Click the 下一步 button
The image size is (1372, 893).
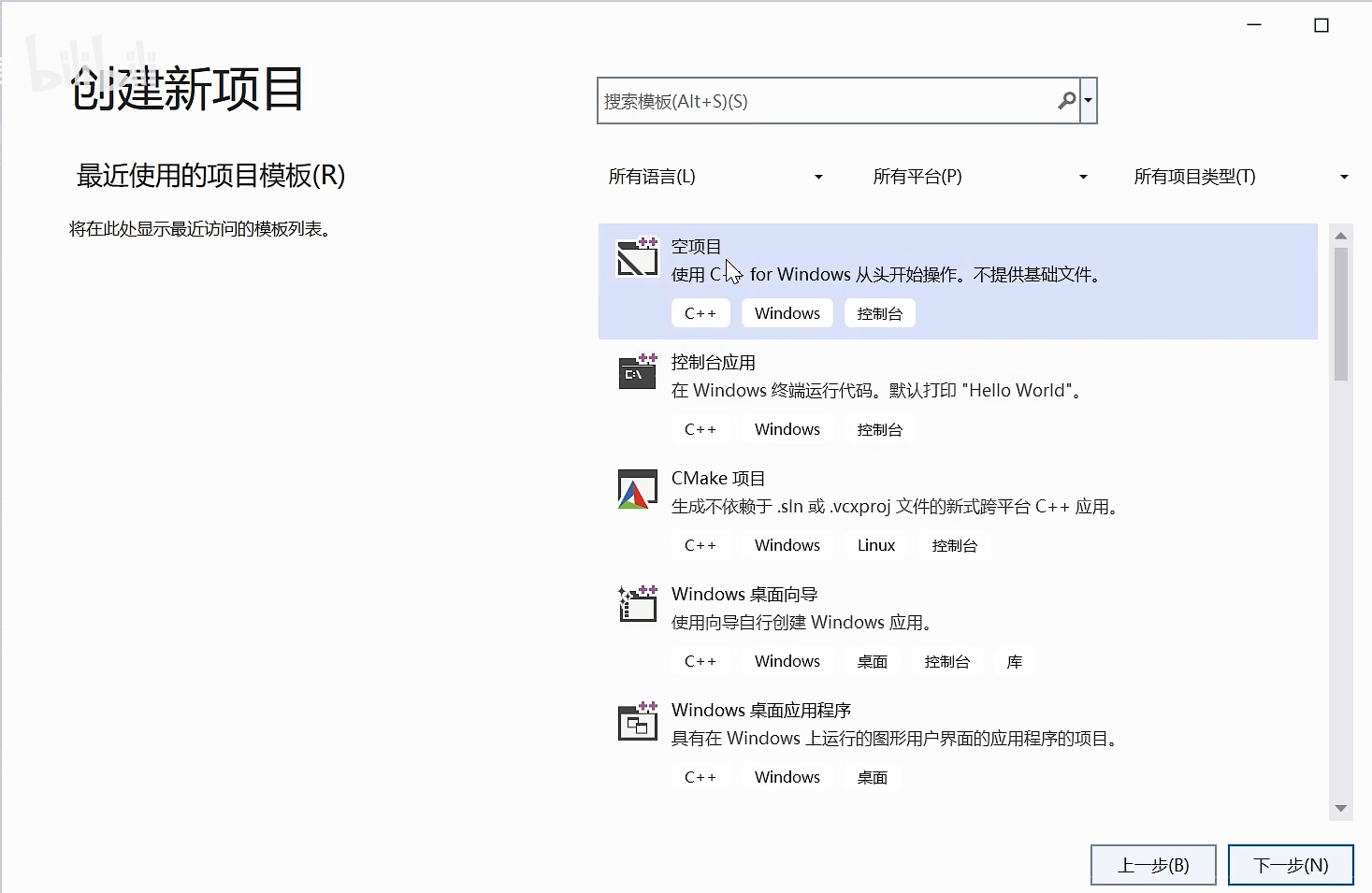(1291, 865)
